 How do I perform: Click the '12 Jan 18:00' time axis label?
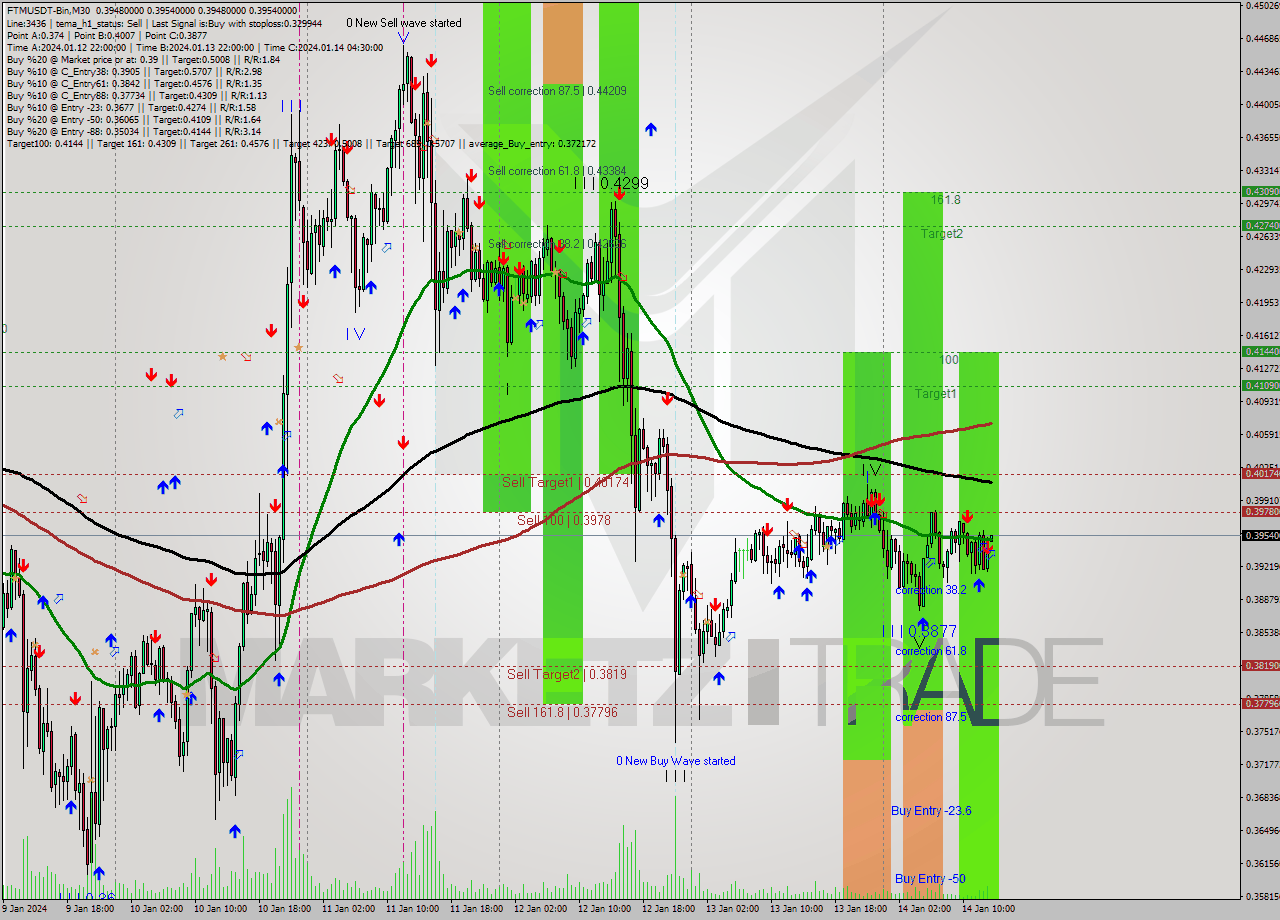click(669, 909)
